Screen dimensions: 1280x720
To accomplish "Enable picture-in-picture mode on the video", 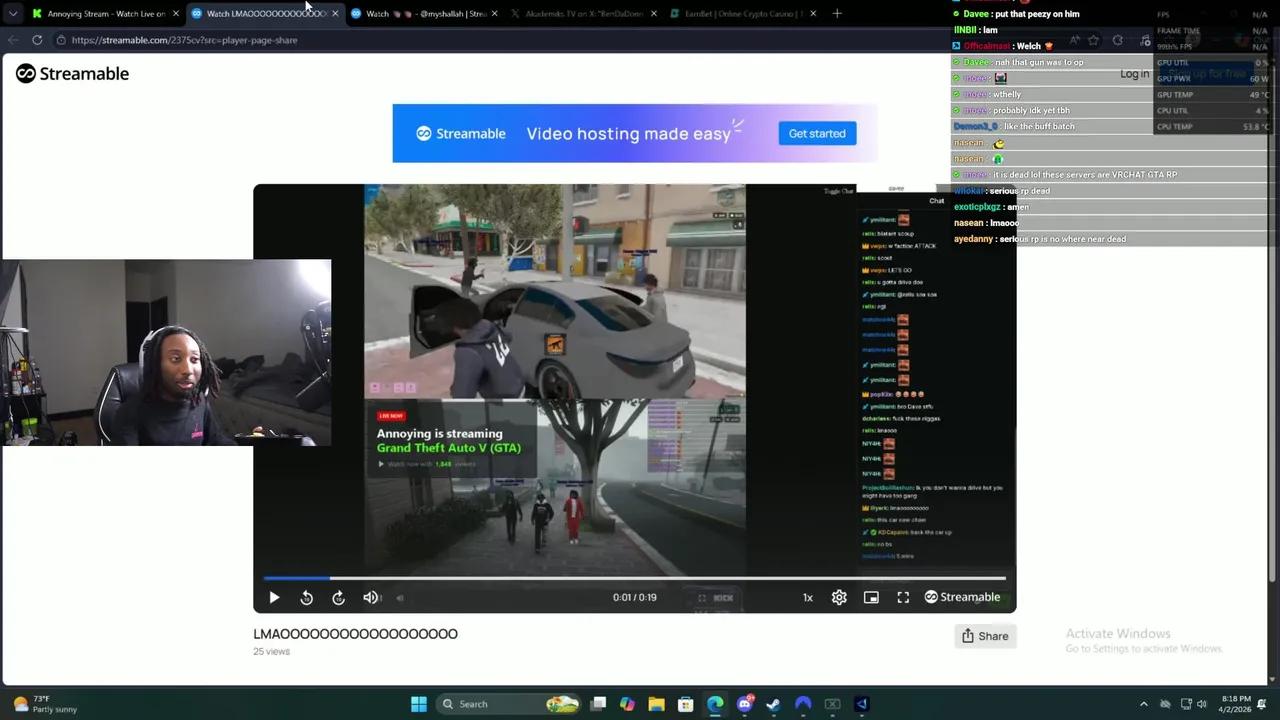I will click(871, 597).
